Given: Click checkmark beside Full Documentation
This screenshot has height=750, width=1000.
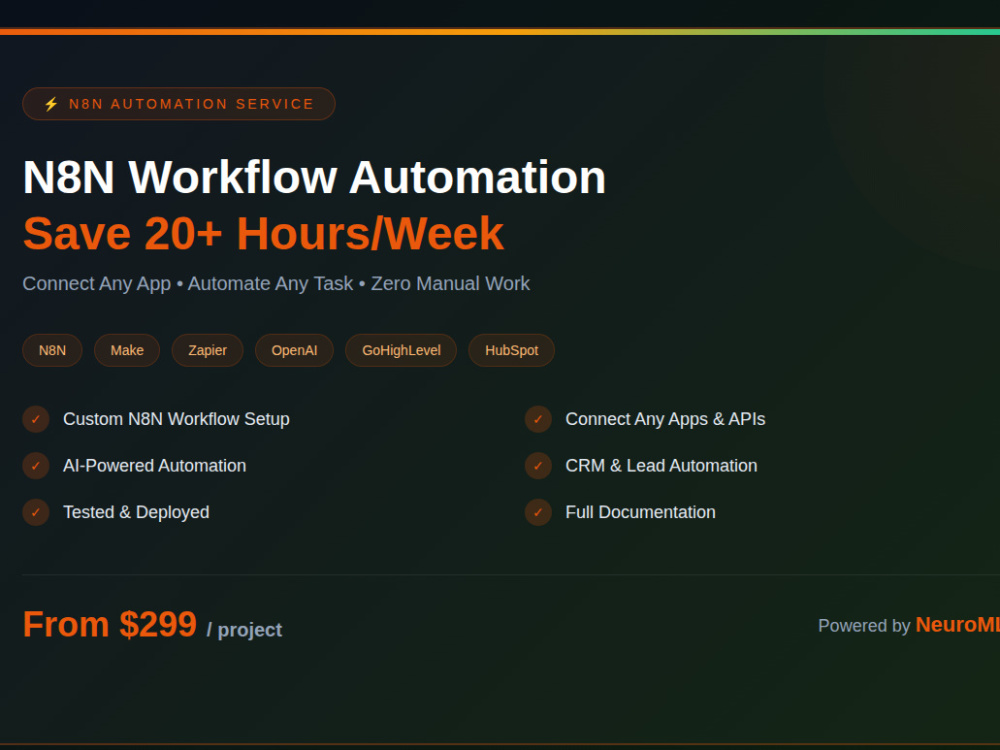Looking at the screenshot, I should point(538,512).
